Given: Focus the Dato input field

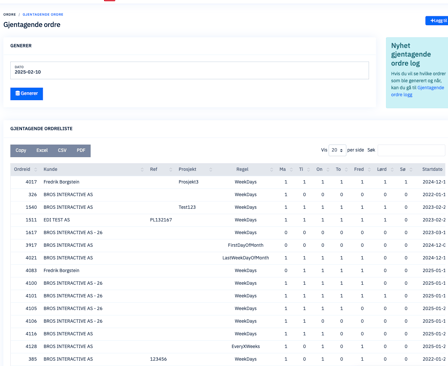Looking at the screenshot, I should tap(189, 70).
